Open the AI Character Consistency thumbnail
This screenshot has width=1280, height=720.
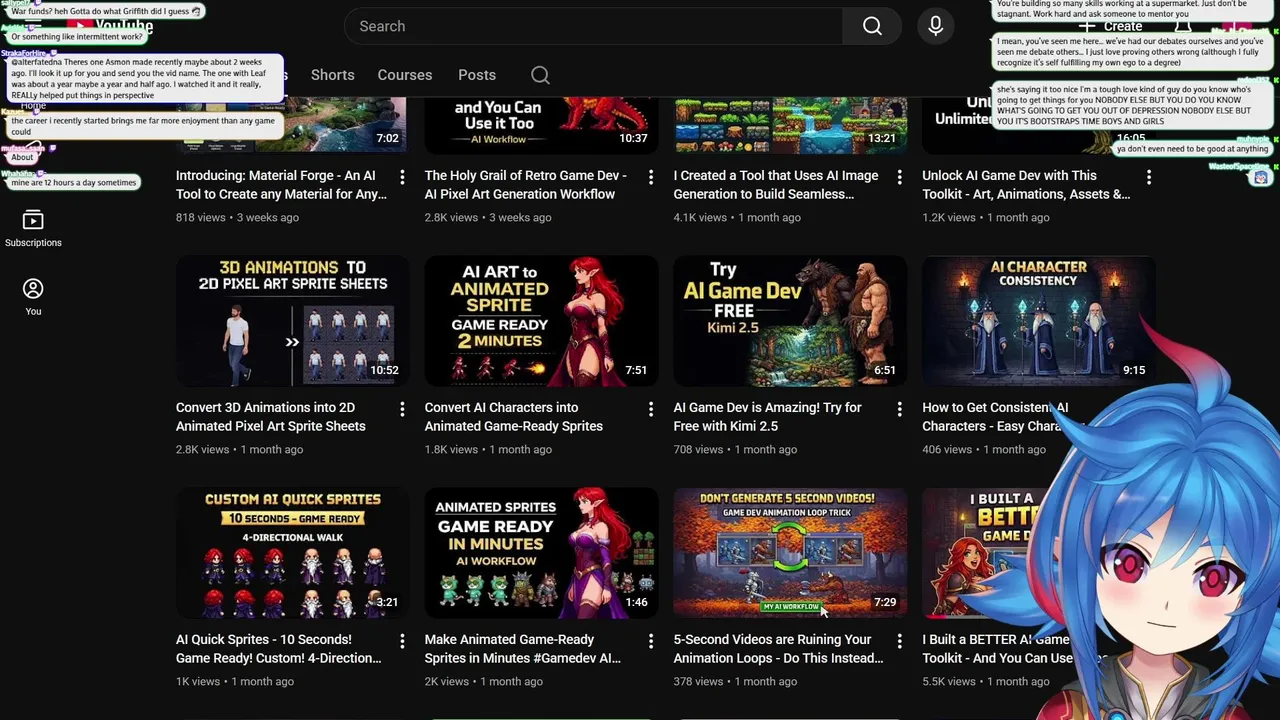pyautogui.click(x=1039, y=321)
